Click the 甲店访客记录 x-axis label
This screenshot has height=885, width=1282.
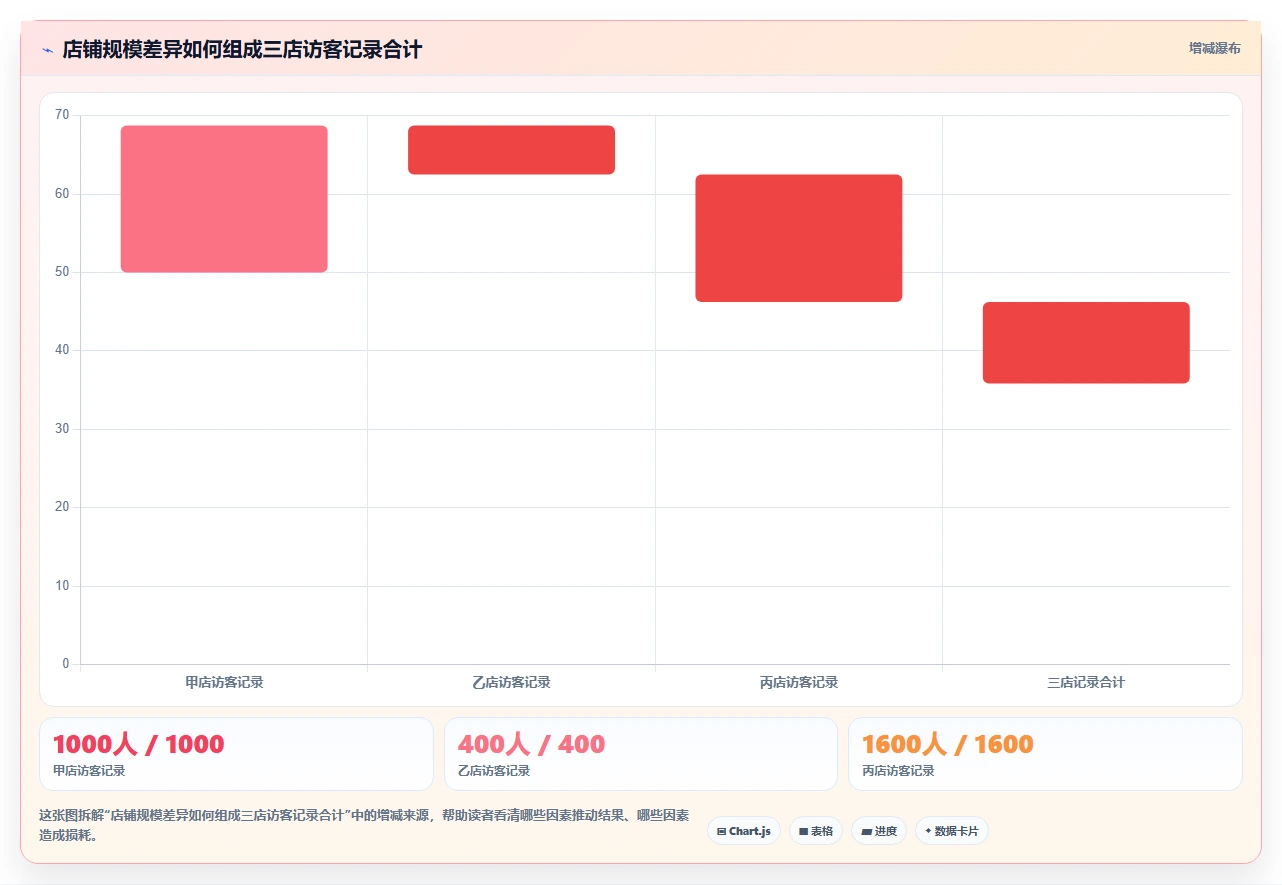[224, 683]
